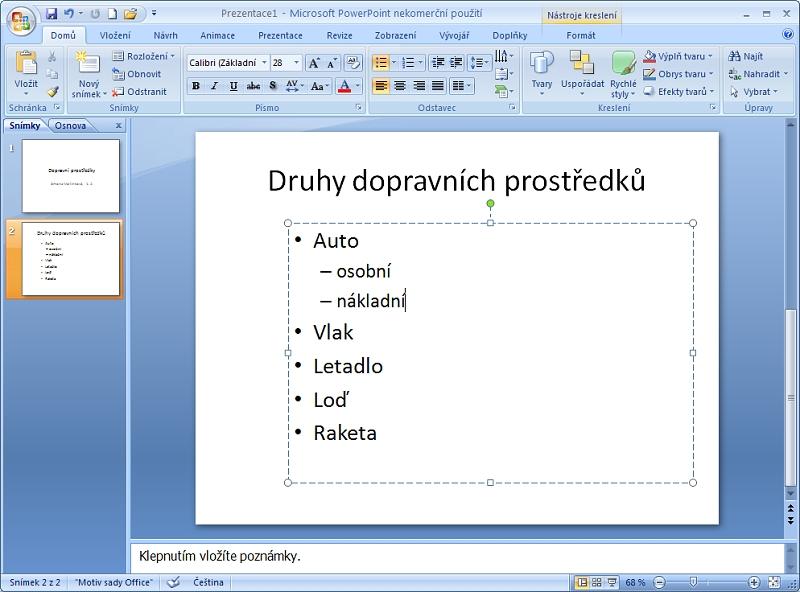Decrease the font size
The image size is (800, 592).
[332, 63]
